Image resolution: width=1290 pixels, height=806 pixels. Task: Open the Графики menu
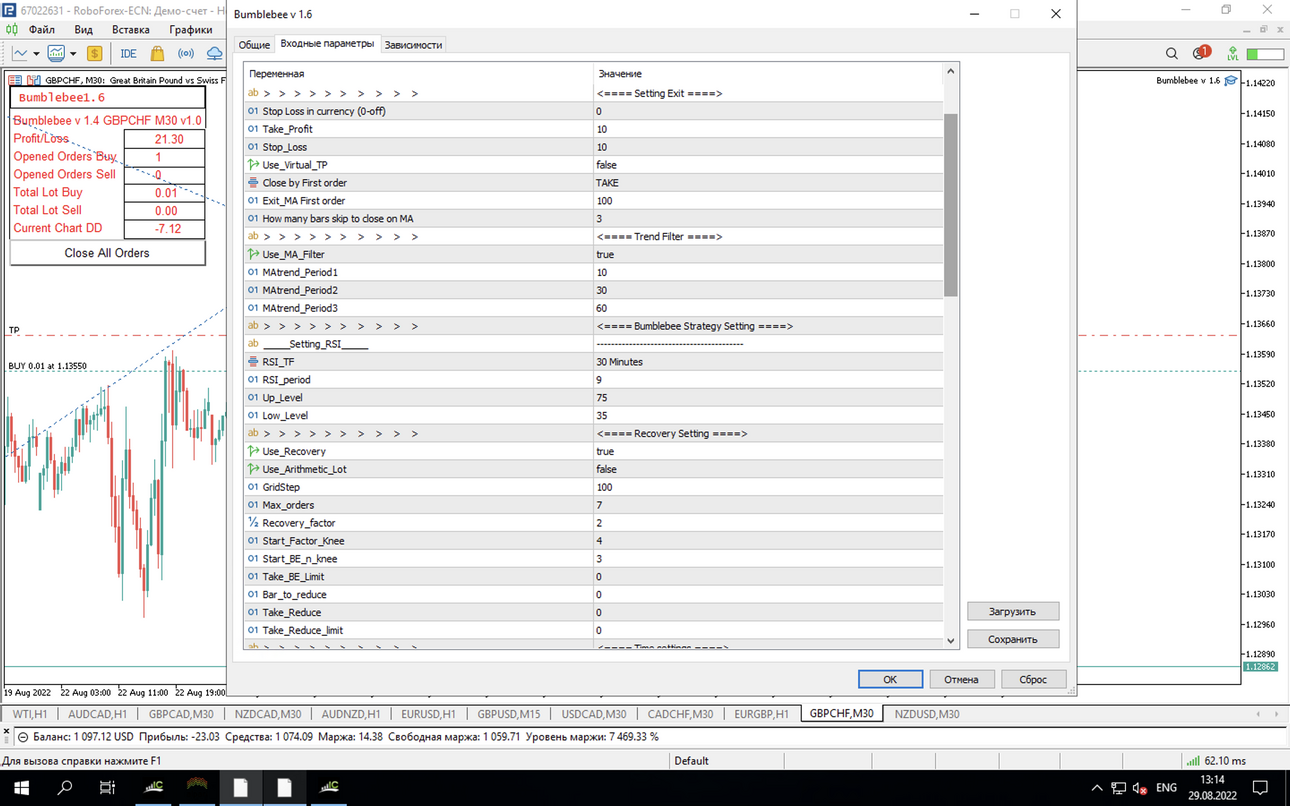tap(191, 30)
